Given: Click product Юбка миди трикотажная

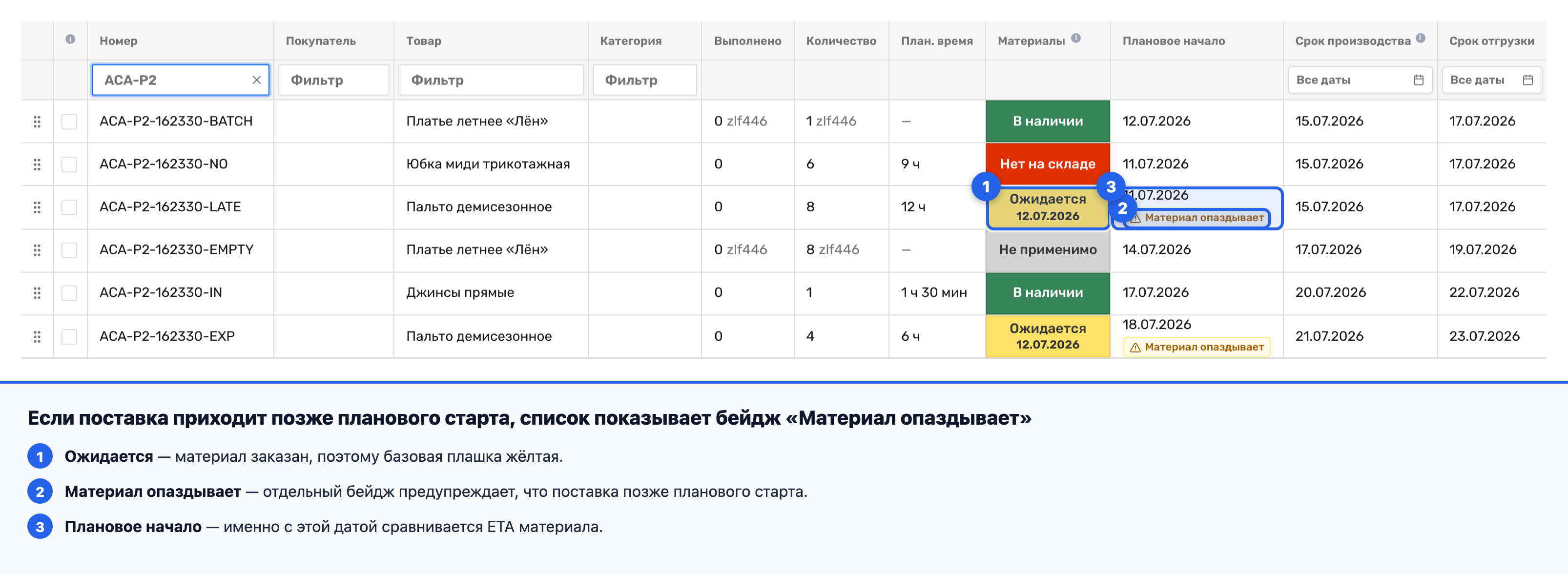Looking at the screenshot, I should point(488,164).
